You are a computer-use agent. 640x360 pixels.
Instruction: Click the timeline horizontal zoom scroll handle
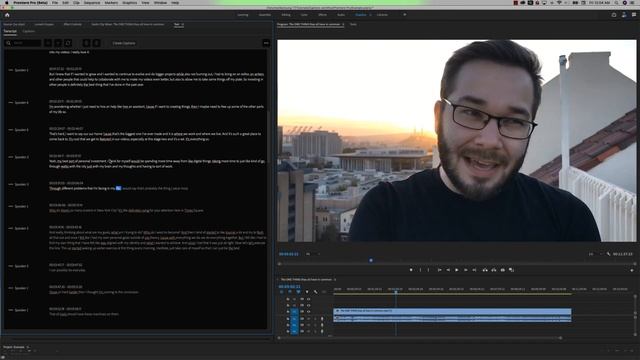click(560, 338)
